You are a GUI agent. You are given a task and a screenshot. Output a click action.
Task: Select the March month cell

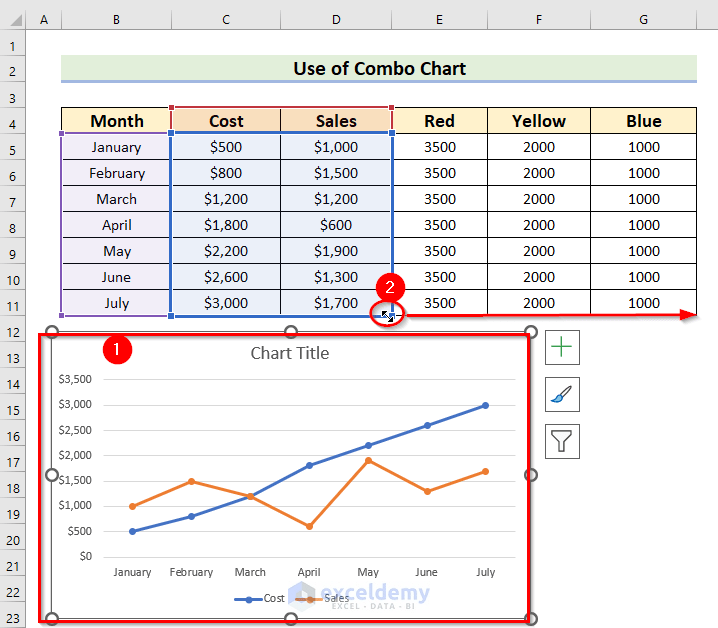pyautogui.click(x=116, y=199)
